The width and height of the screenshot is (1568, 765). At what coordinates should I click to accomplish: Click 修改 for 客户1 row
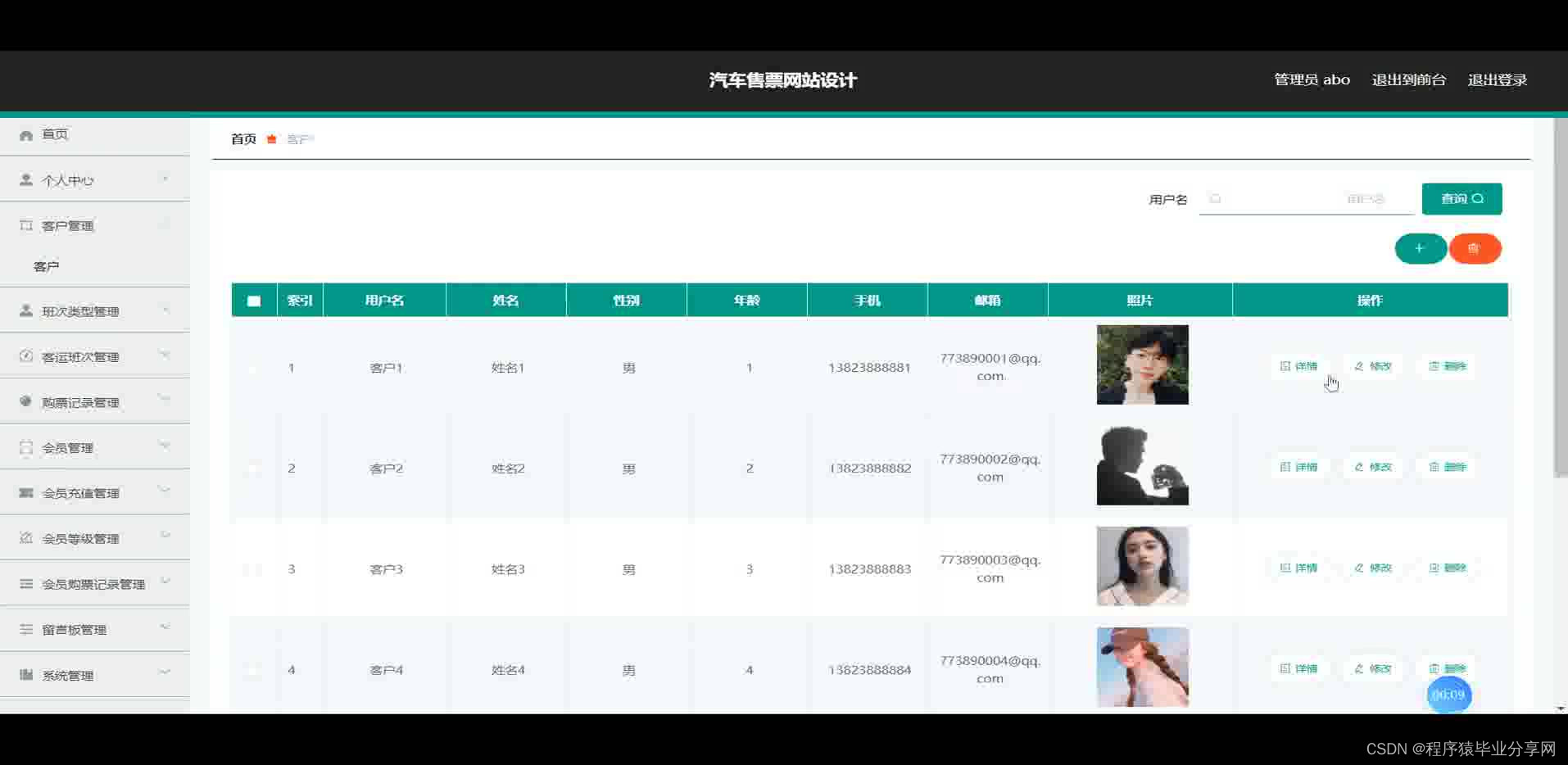click(1373, 366)
